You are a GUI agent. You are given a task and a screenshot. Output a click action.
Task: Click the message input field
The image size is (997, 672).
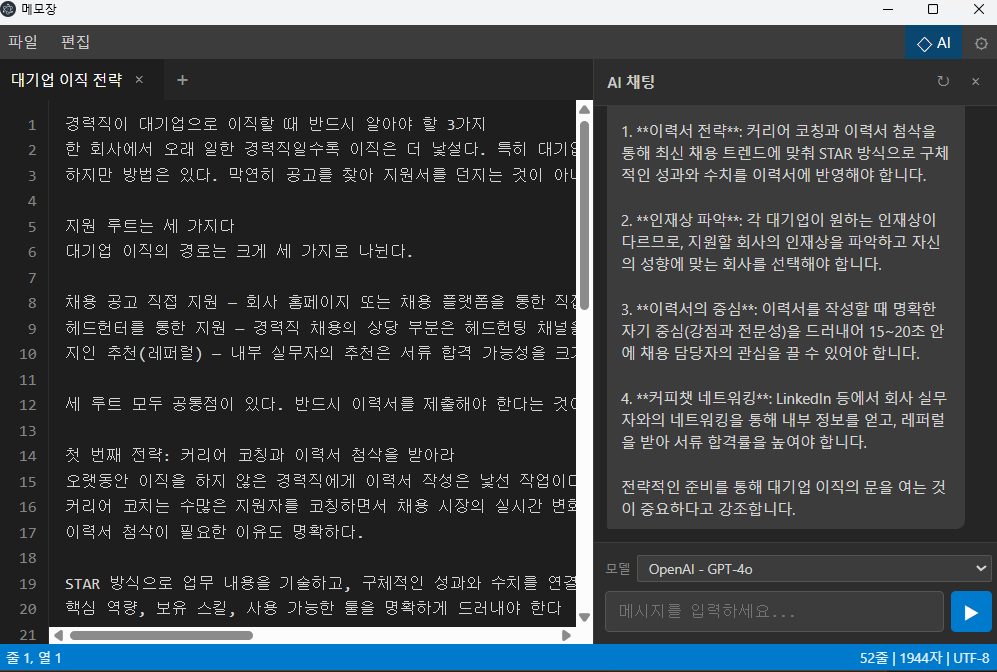coord(774,612)
